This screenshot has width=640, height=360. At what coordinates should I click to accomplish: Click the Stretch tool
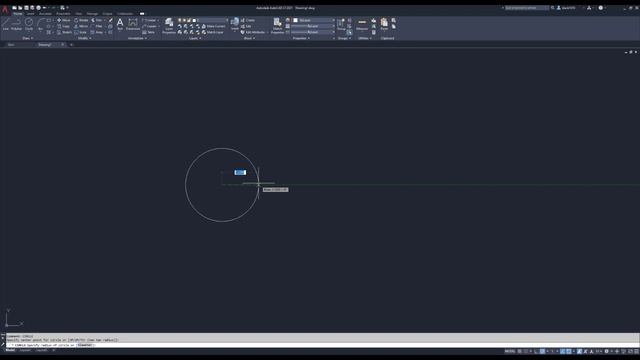[64, 32]
